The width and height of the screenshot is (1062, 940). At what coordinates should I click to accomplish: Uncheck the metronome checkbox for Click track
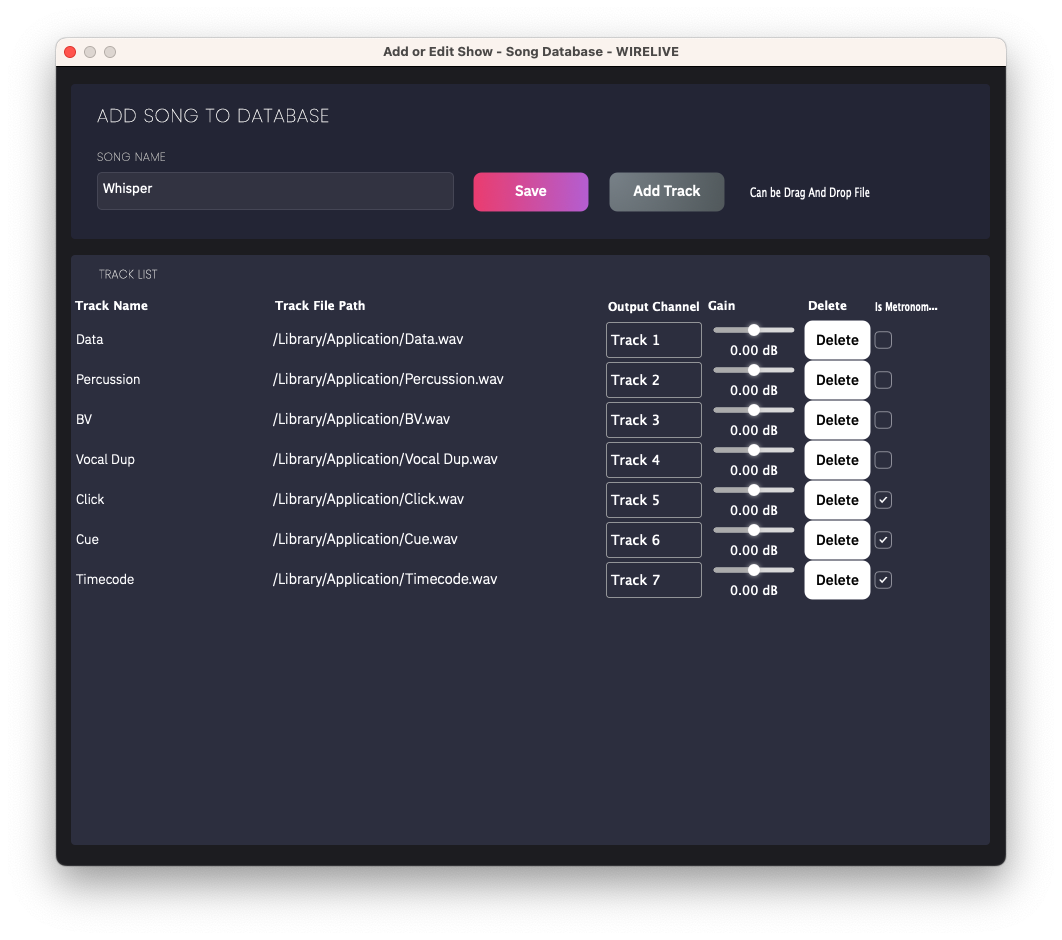pyautogui.click(x=883, y=500)
